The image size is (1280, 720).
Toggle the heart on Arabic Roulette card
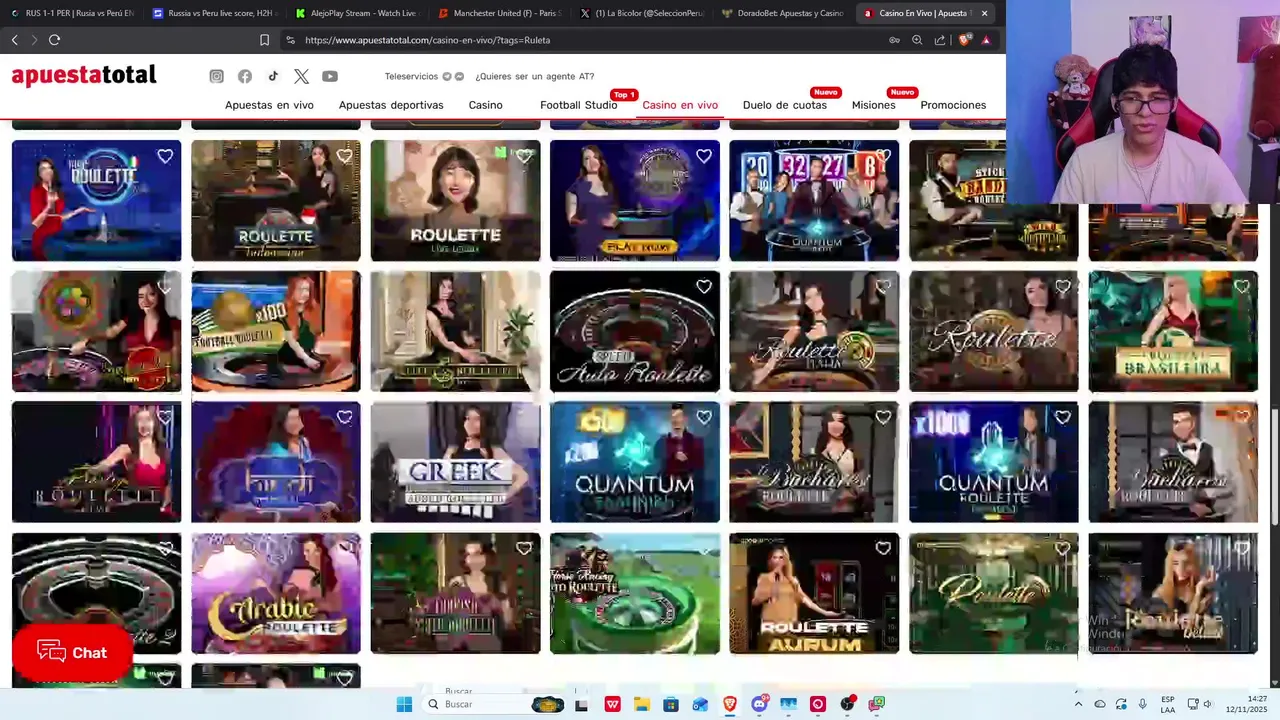coord(344,548)
